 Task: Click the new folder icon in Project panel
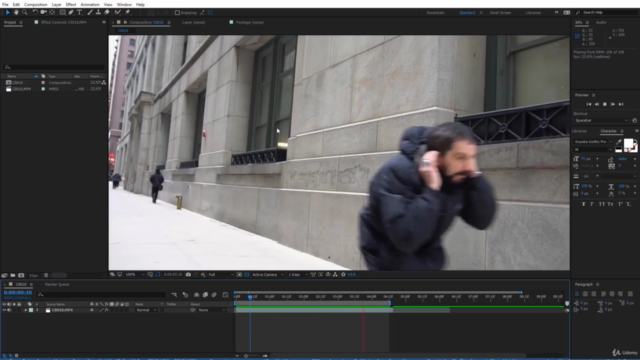(13, 276)
